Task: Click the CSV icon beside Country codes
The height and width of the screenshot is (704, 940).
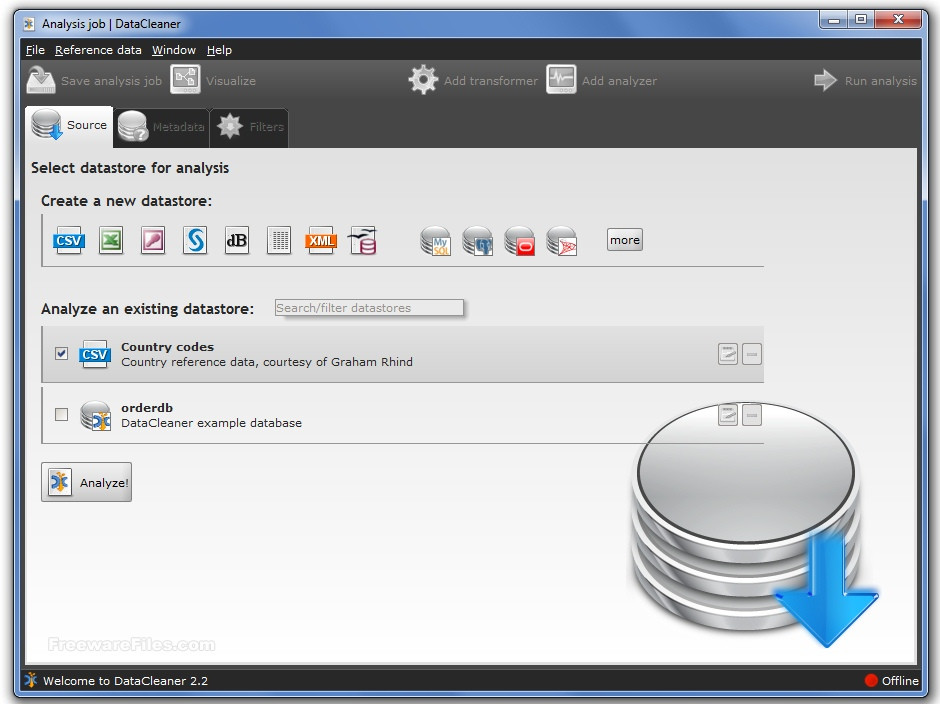Action: click(95, 354)
